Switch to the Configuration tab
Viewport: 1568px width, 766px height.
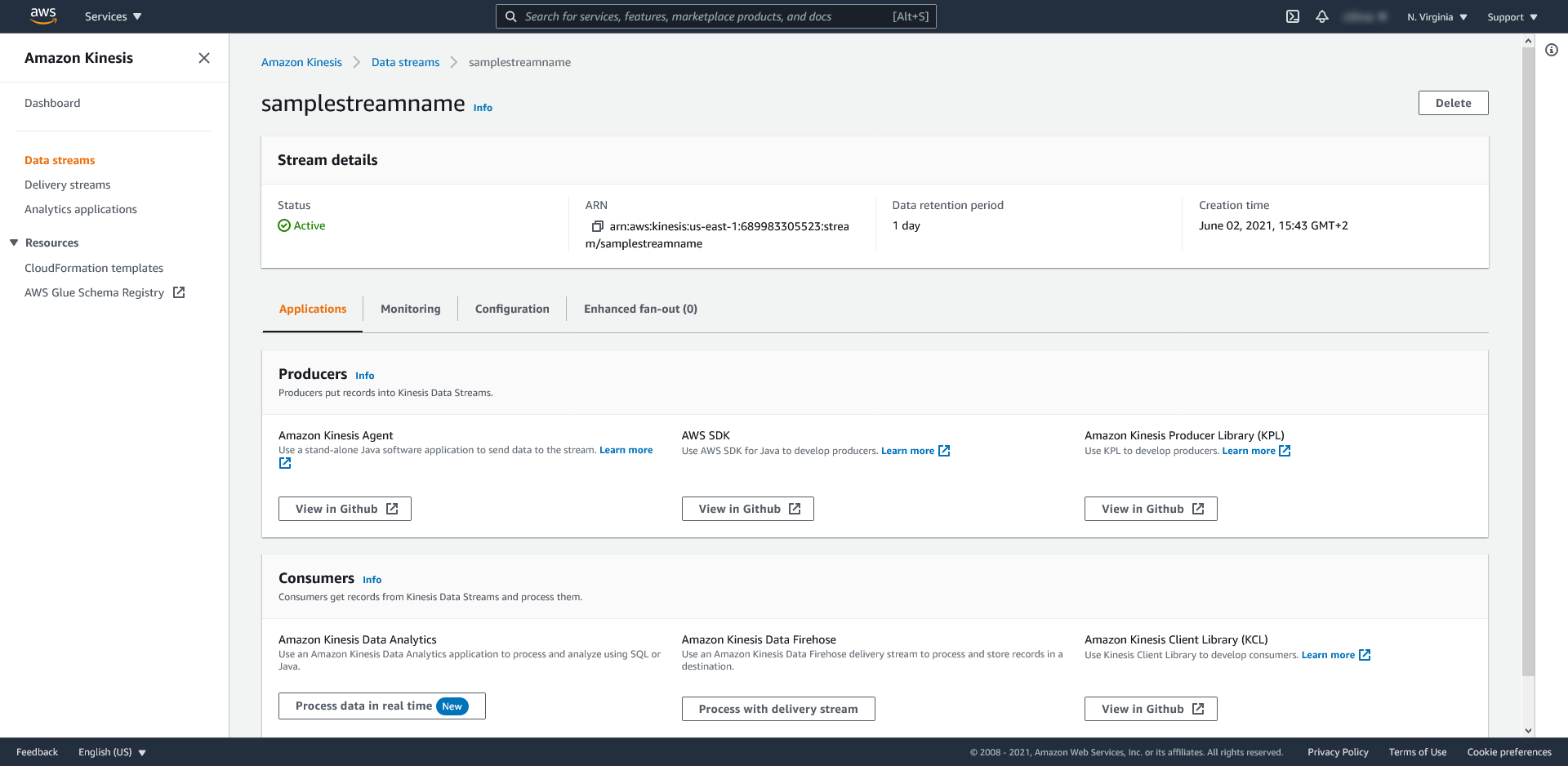(x=512, y=309)
